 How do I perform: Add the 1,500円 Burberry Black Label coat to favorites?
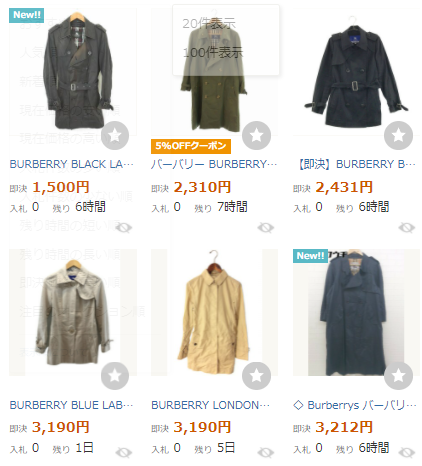click(115, 135)
